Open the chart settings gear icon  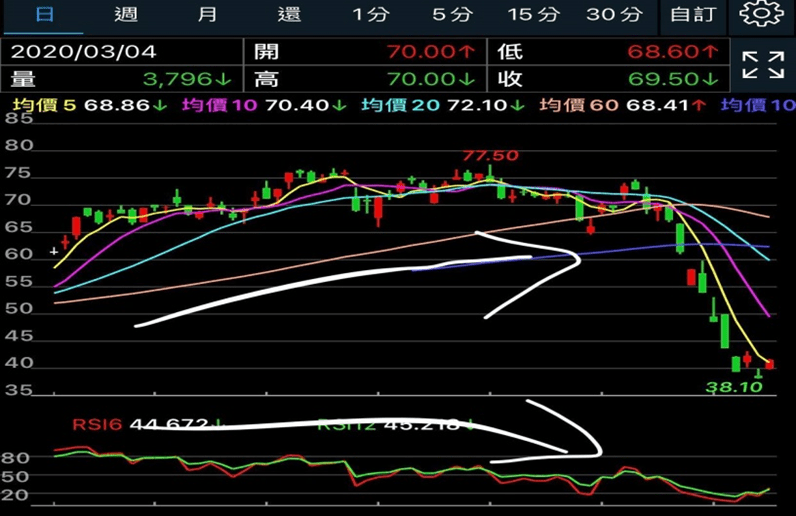tap(761, 14)
